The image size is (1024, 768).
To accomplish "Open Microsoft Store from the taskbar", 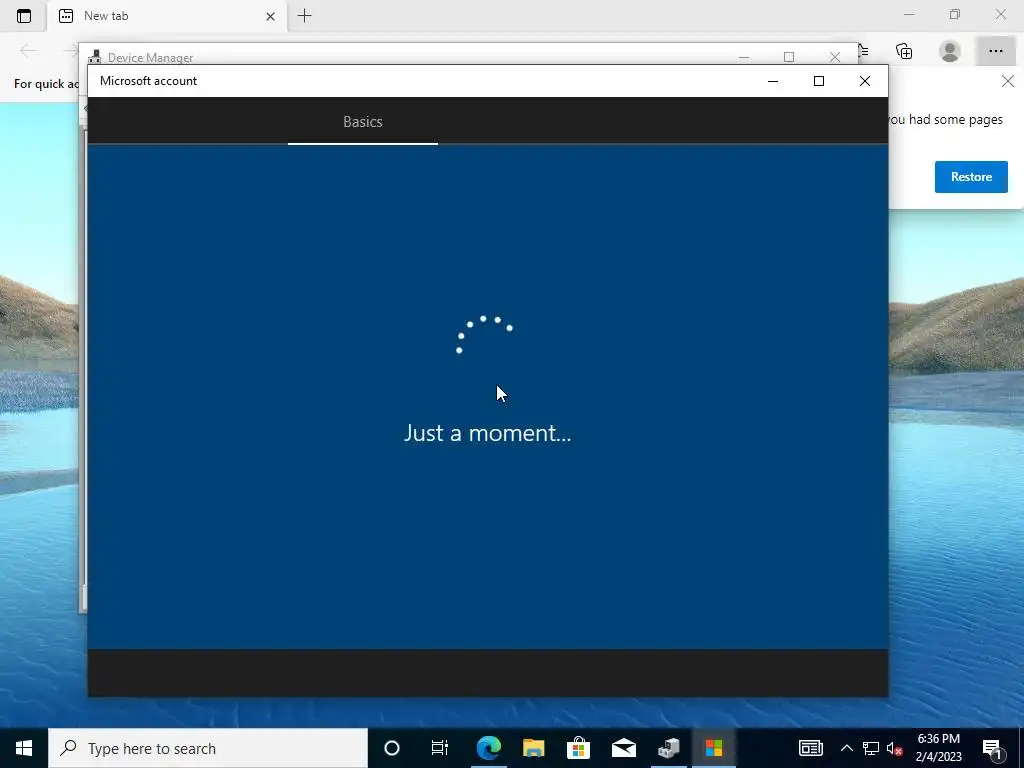I will pos(579,748).
